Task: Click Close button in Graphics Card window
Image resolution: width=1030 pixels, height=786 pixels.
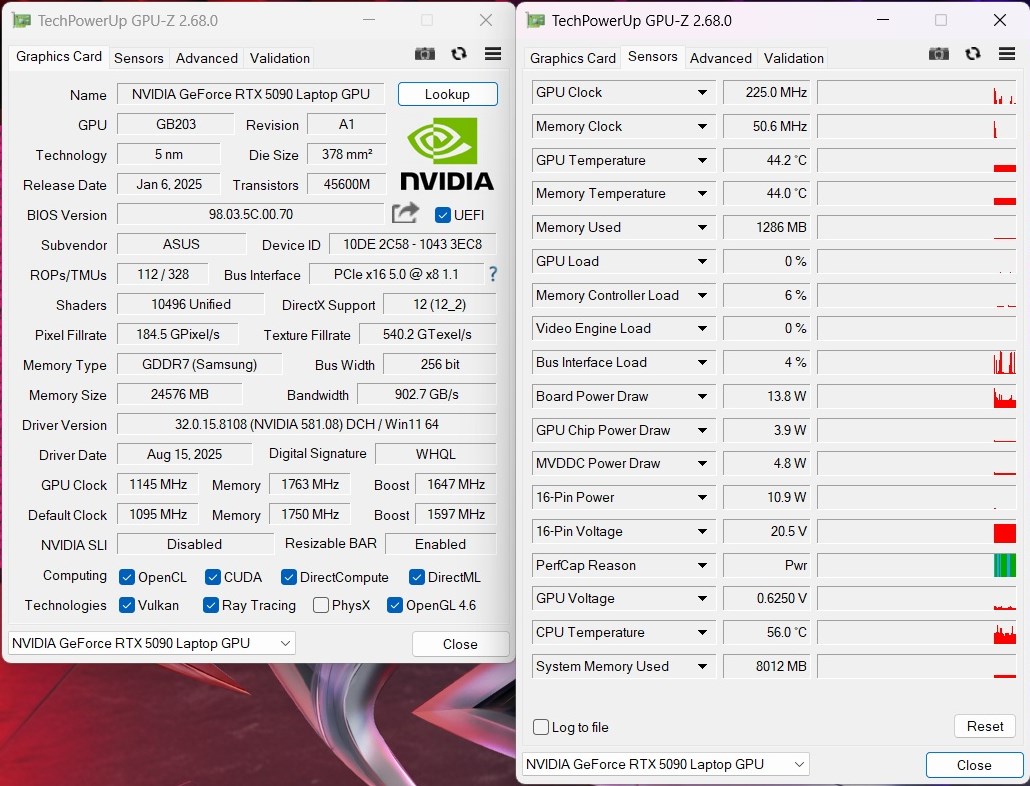Action: (x=460, y=644)
